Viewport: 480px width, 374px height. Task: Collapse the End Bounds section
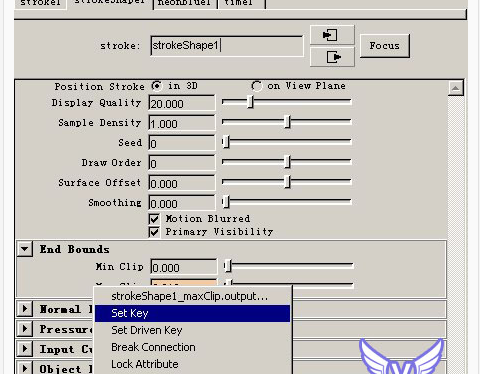point(25,249)
